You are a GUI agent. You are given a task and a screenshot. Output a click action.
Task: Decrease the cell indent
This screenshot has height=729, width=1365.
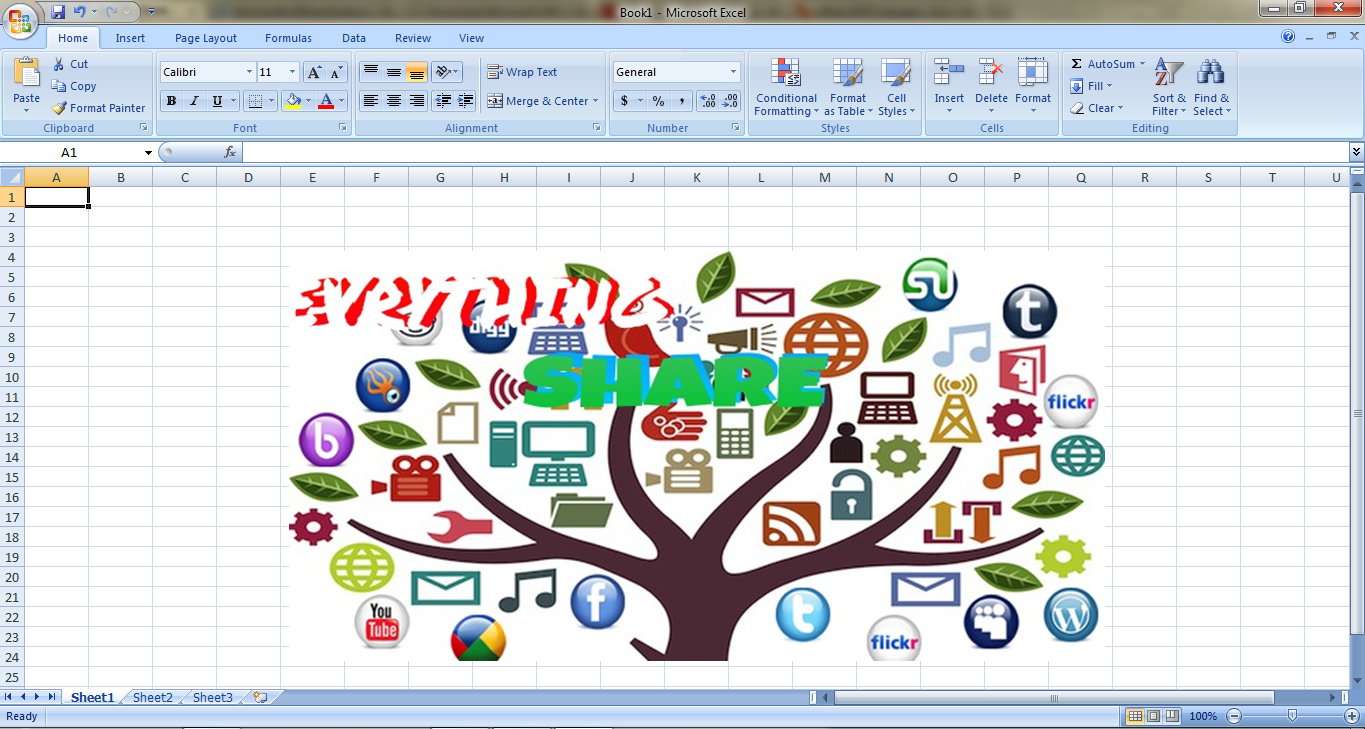tap(443, 101)
